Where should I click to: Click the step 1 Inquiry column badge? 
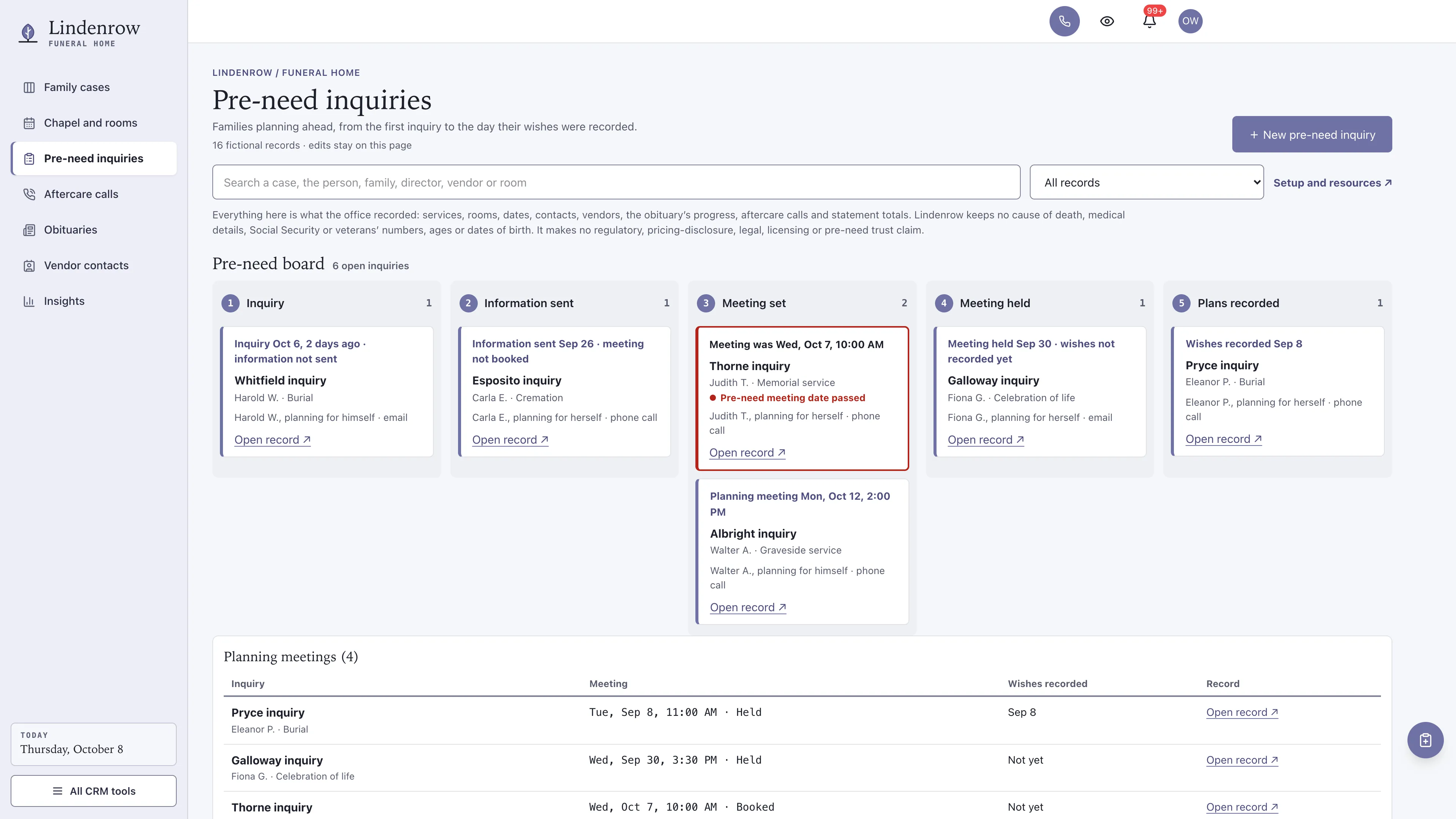230,303
